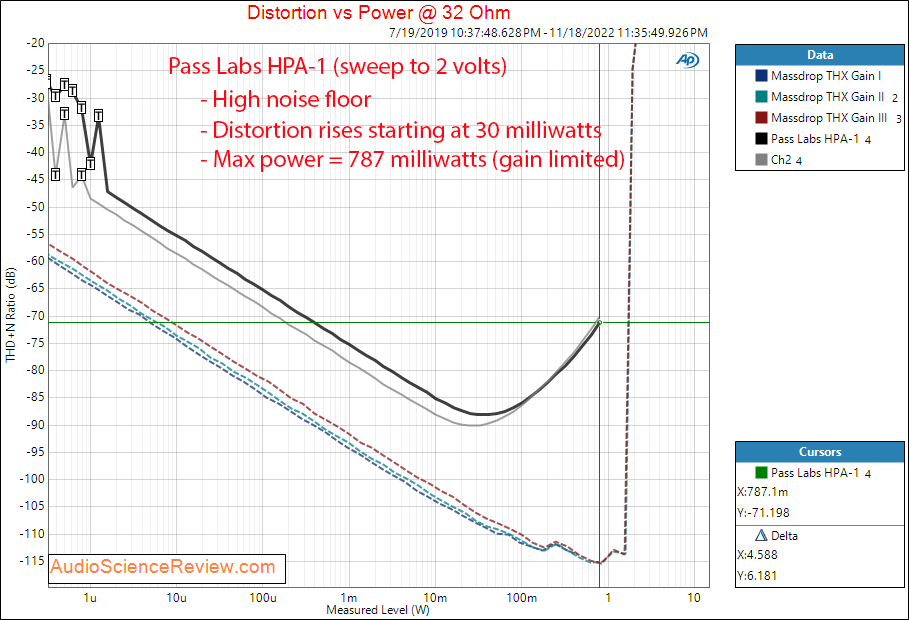Viewport: 909px width, 620px height.
Task: Click the "Delta" label in Cursors
Action: click(784, 535)
